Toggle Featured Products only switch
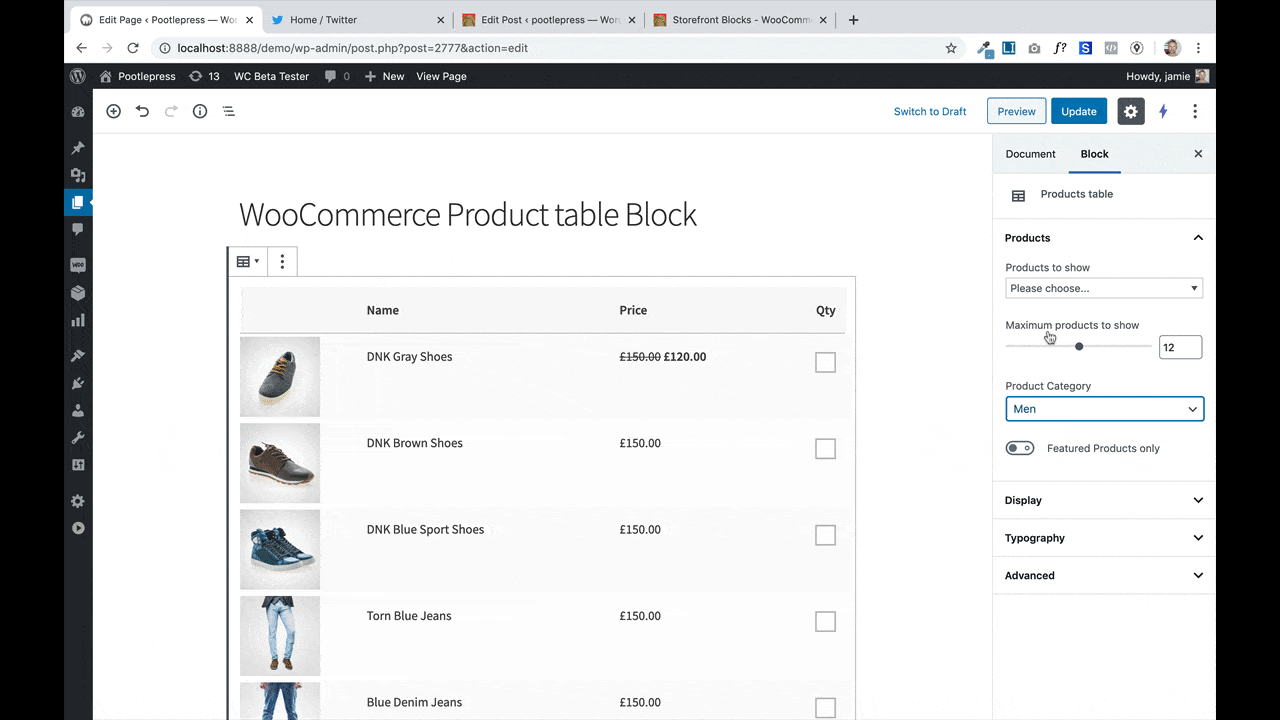The image size is (1280, 720). 1020,448
